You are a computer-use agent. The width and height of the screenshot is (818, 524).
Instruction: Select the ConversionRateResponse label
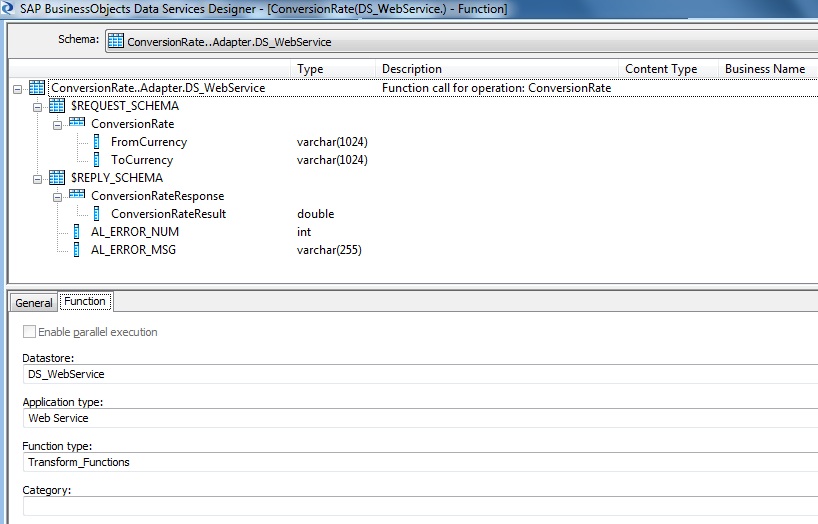[x=158, y=196]
